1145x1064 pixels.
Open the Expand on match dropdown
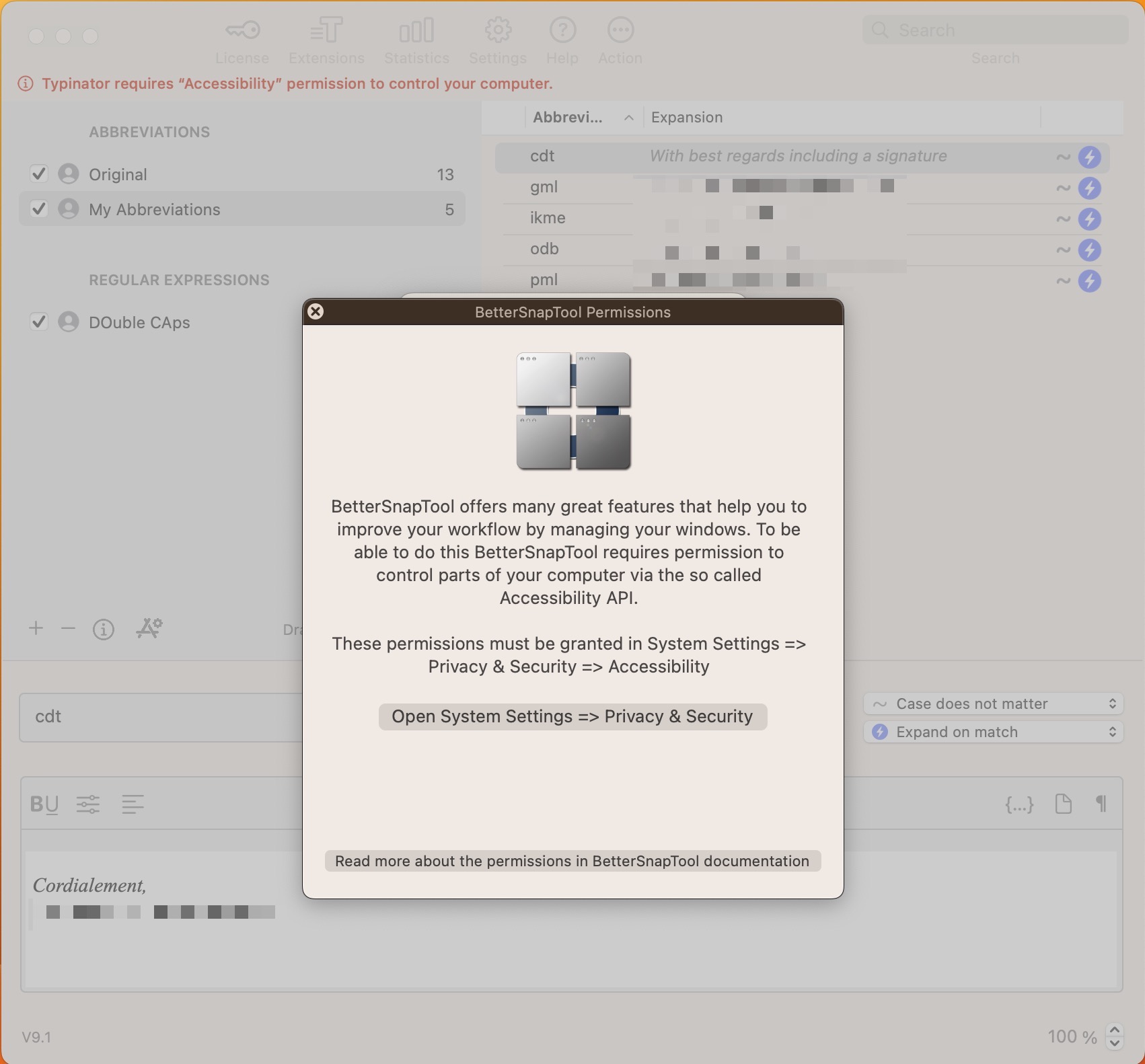[x=993, y=732]
